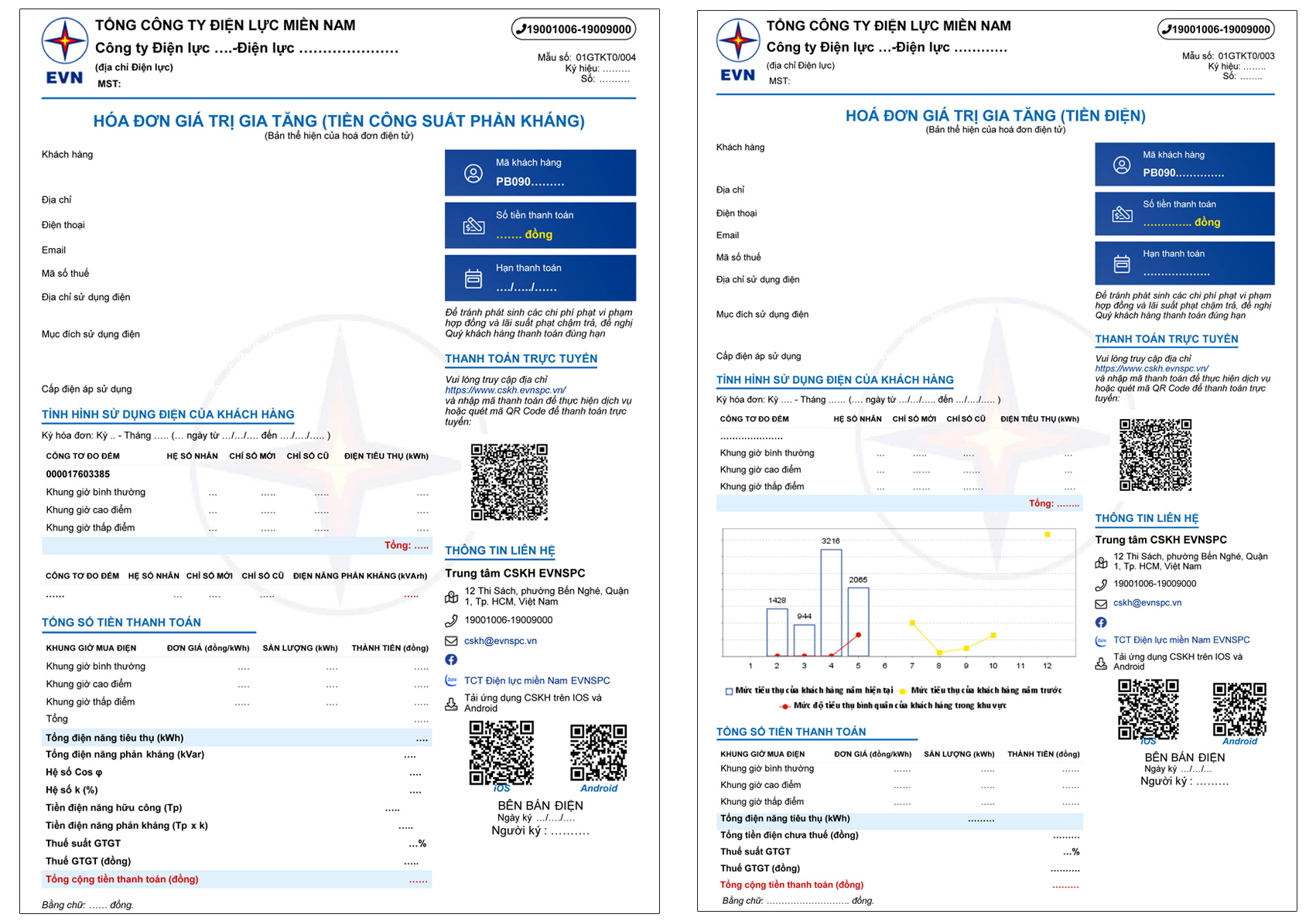Click the customer profile icon on left invoice
The height and width of the screenshot is (921, 1316).
point(473,173)
